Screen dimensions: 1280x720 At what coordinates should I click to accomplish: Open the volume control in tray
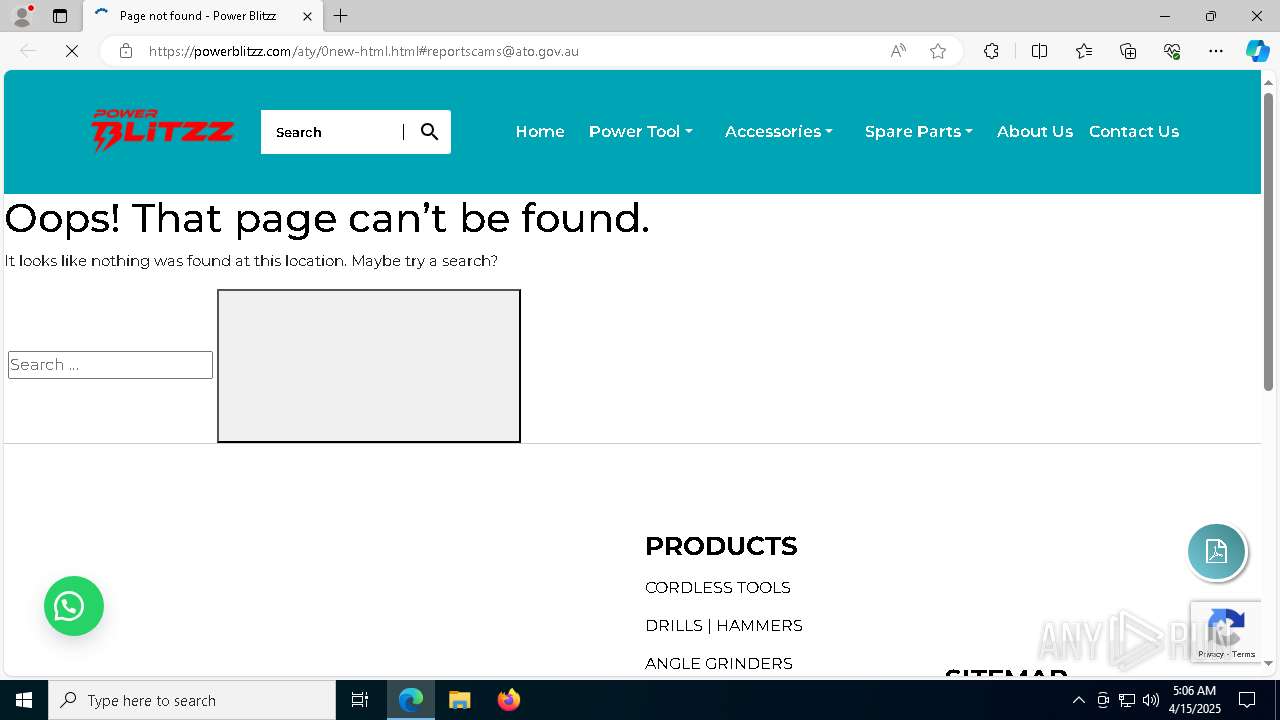1151,700
